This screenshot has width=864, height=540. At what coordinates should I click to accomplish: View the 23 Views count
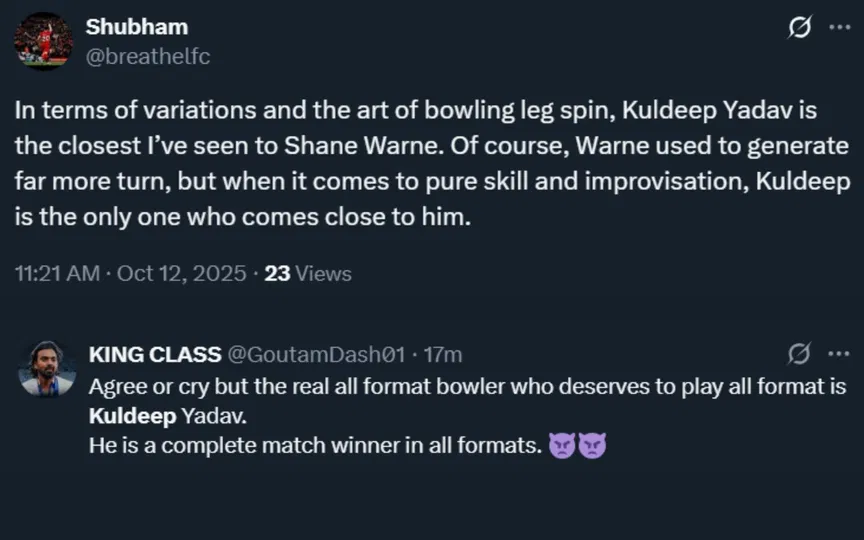308,273
